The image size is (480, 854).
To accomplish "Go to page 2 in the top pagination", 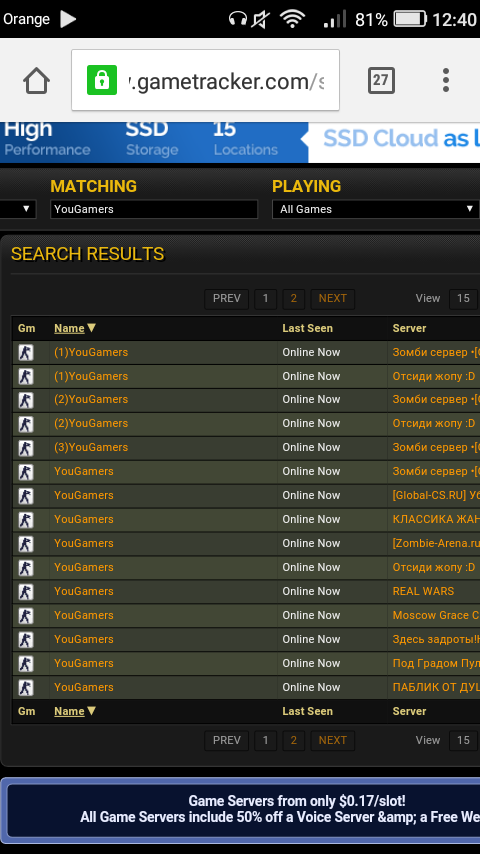I will pyautogui.click(x=294, y=298).
